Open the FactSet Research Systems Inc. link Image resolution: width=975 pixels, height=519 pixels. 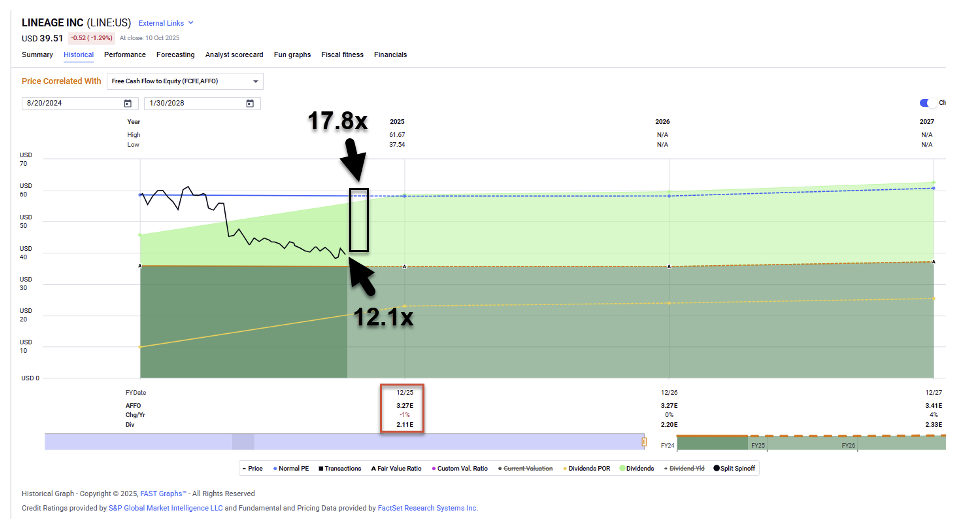click(x=427, y=507)
